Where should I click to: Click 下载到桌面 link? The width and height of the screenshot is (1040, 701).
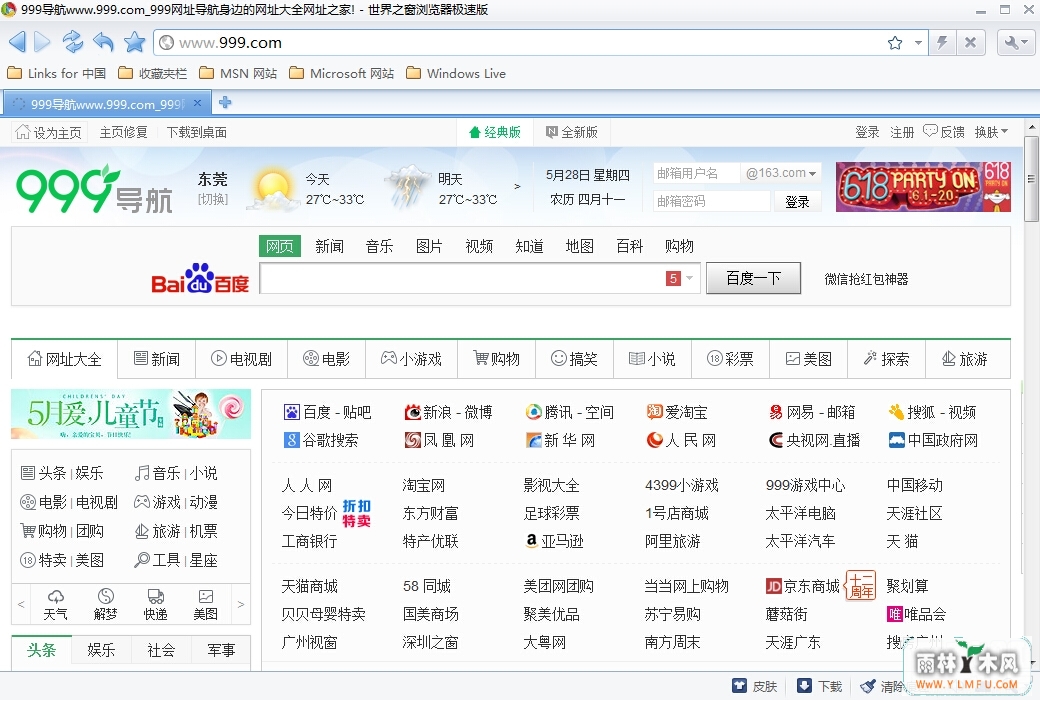pos(197,133)
